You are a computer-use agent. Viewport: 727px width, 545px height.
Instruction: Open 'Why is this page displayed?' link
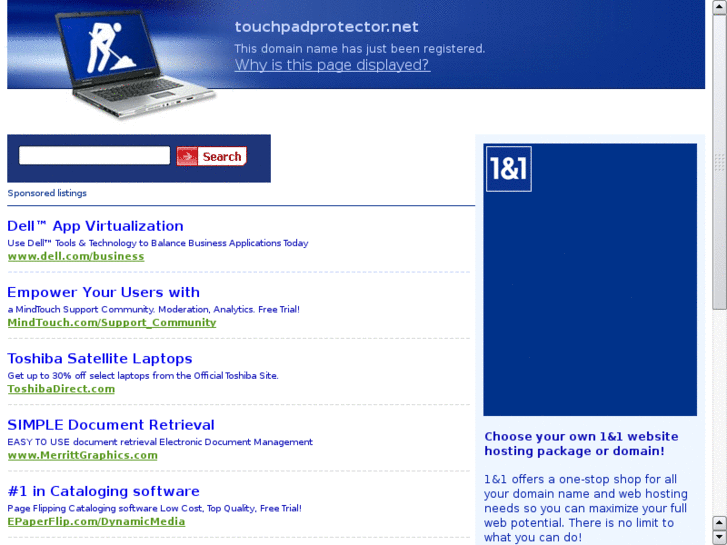click(332, 65)
